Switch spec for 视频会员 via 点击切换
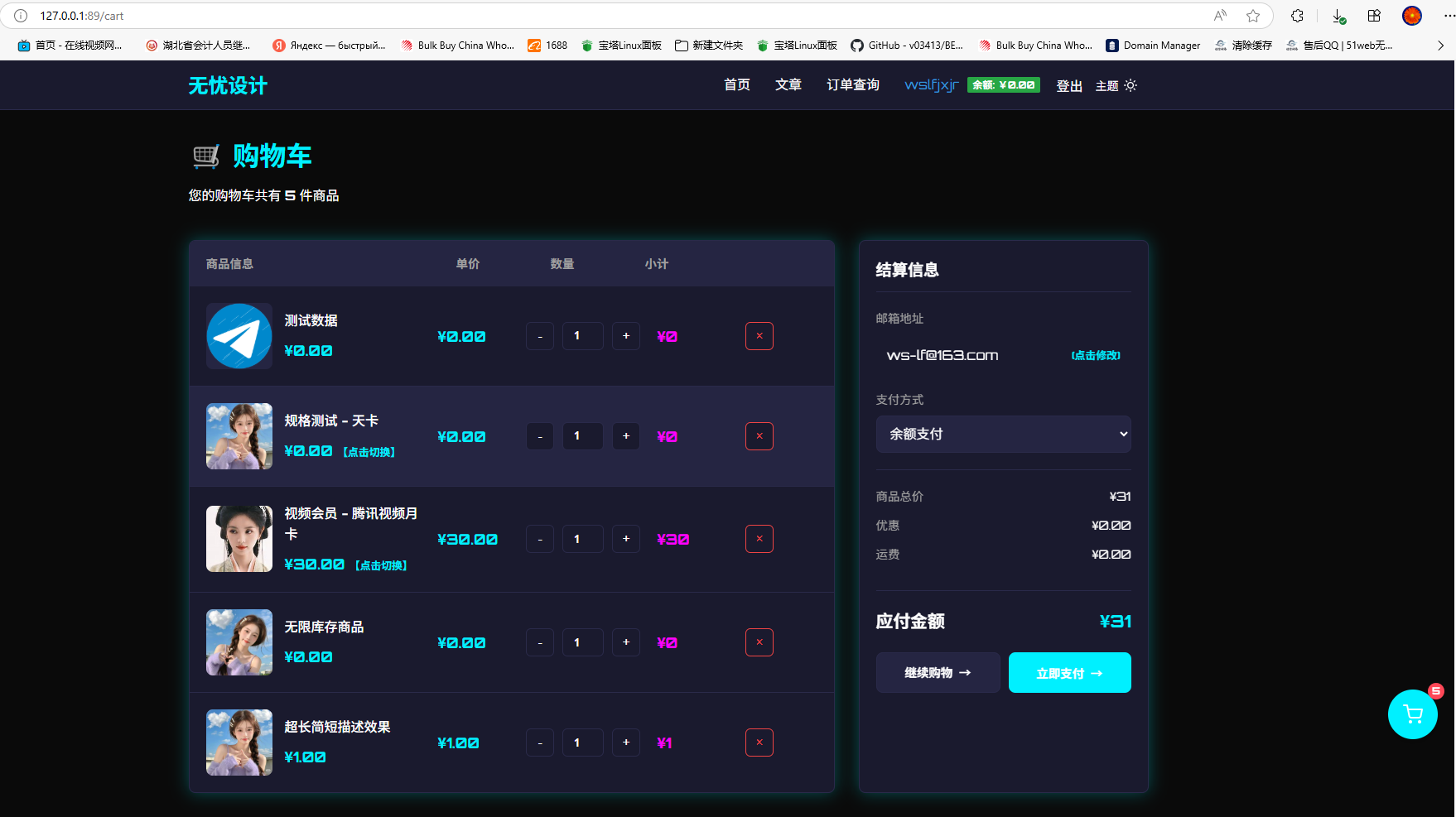 pyautogui.click(x=381, y=565)
